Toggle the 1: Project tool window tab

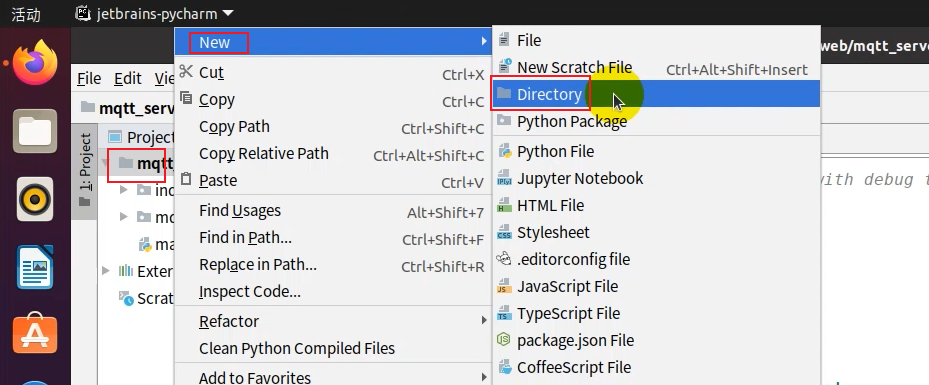click(x=85, y=170)
